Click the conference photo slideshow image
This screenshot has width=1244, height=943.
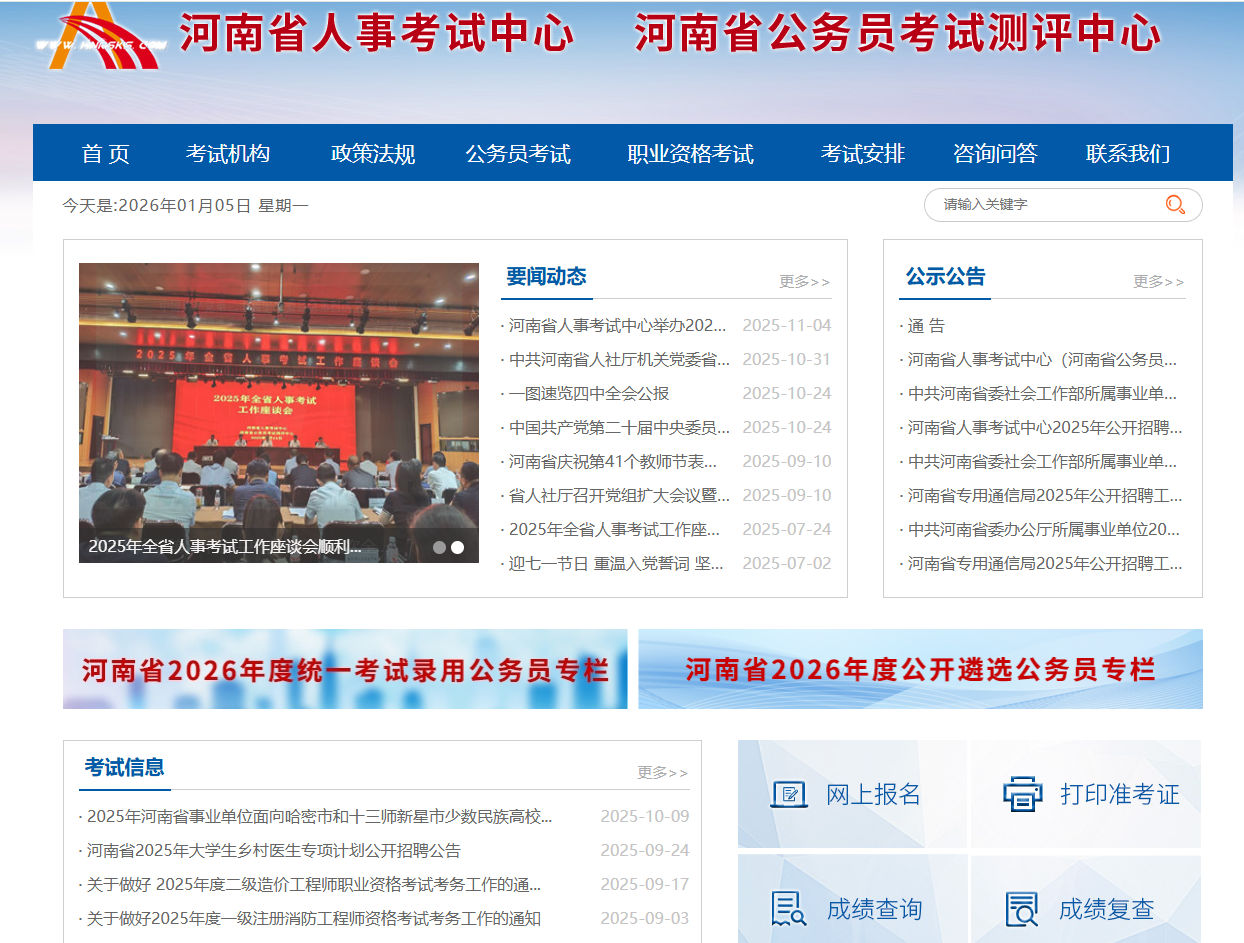point(278,400)
